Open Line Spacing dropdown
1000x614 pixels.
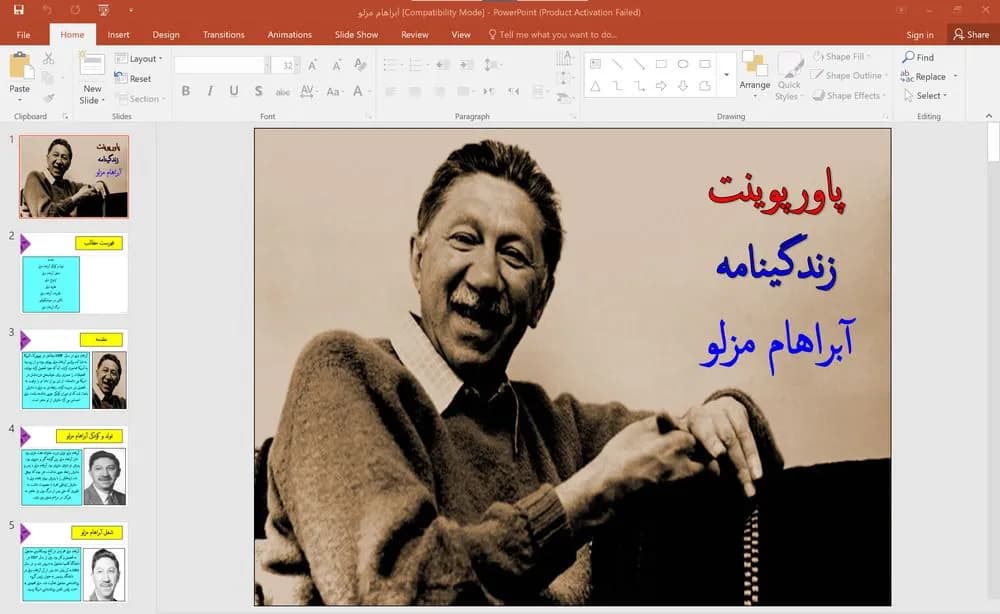pos(492,65)
